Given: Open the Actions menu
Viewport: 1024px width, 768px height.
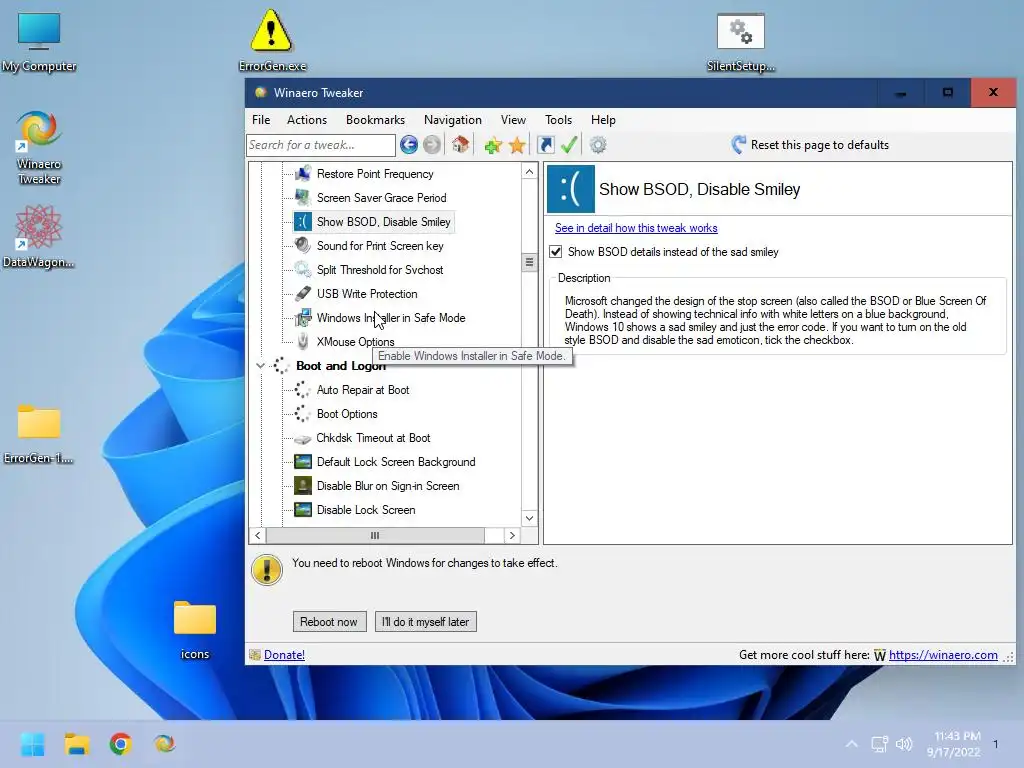Looking at the screenshot, I should [x=307, y=120].
